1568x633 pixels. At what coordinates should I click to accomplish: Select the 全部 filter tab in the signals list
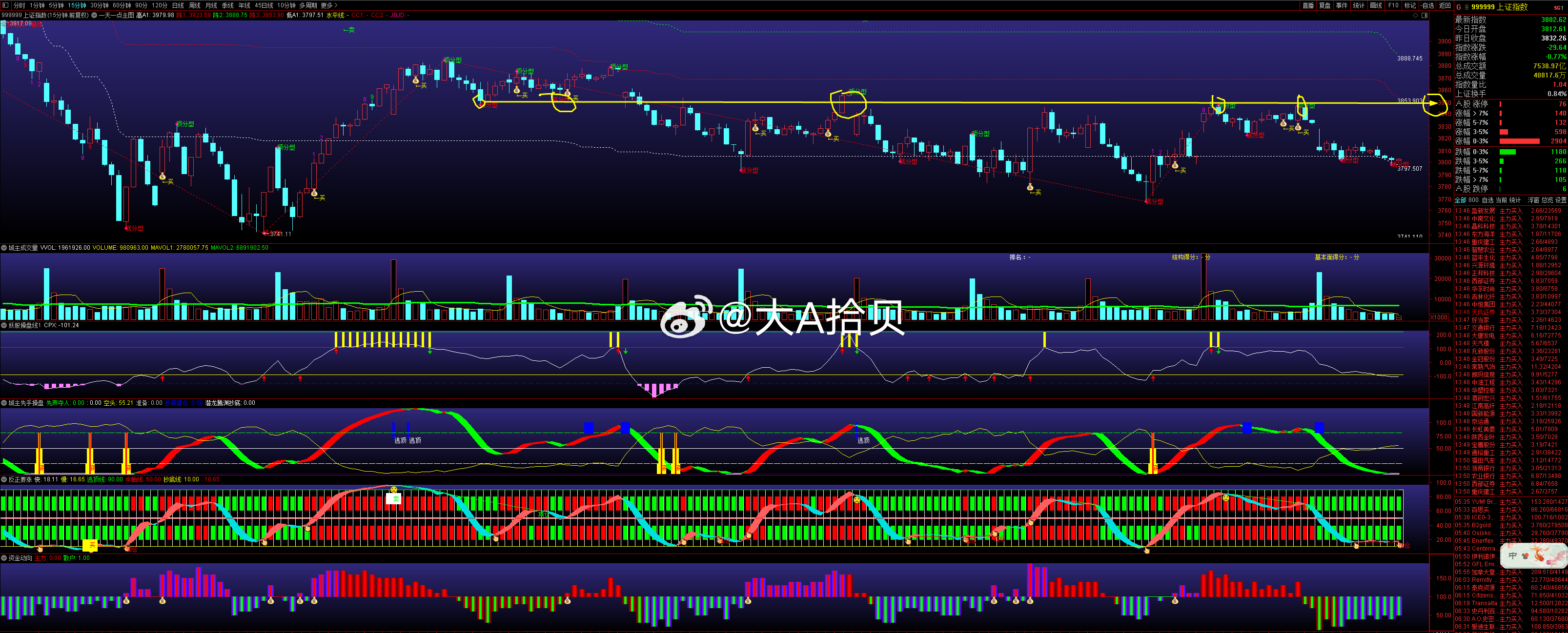click(x=1460, y=200)
